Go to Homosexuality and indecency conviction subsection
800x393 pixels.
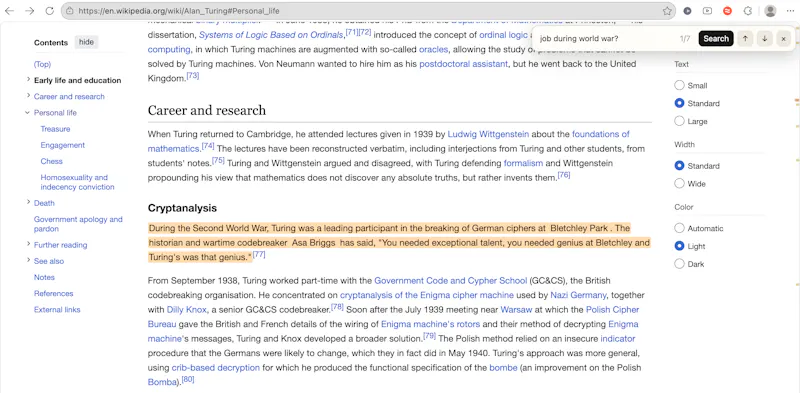coord(78,182)
